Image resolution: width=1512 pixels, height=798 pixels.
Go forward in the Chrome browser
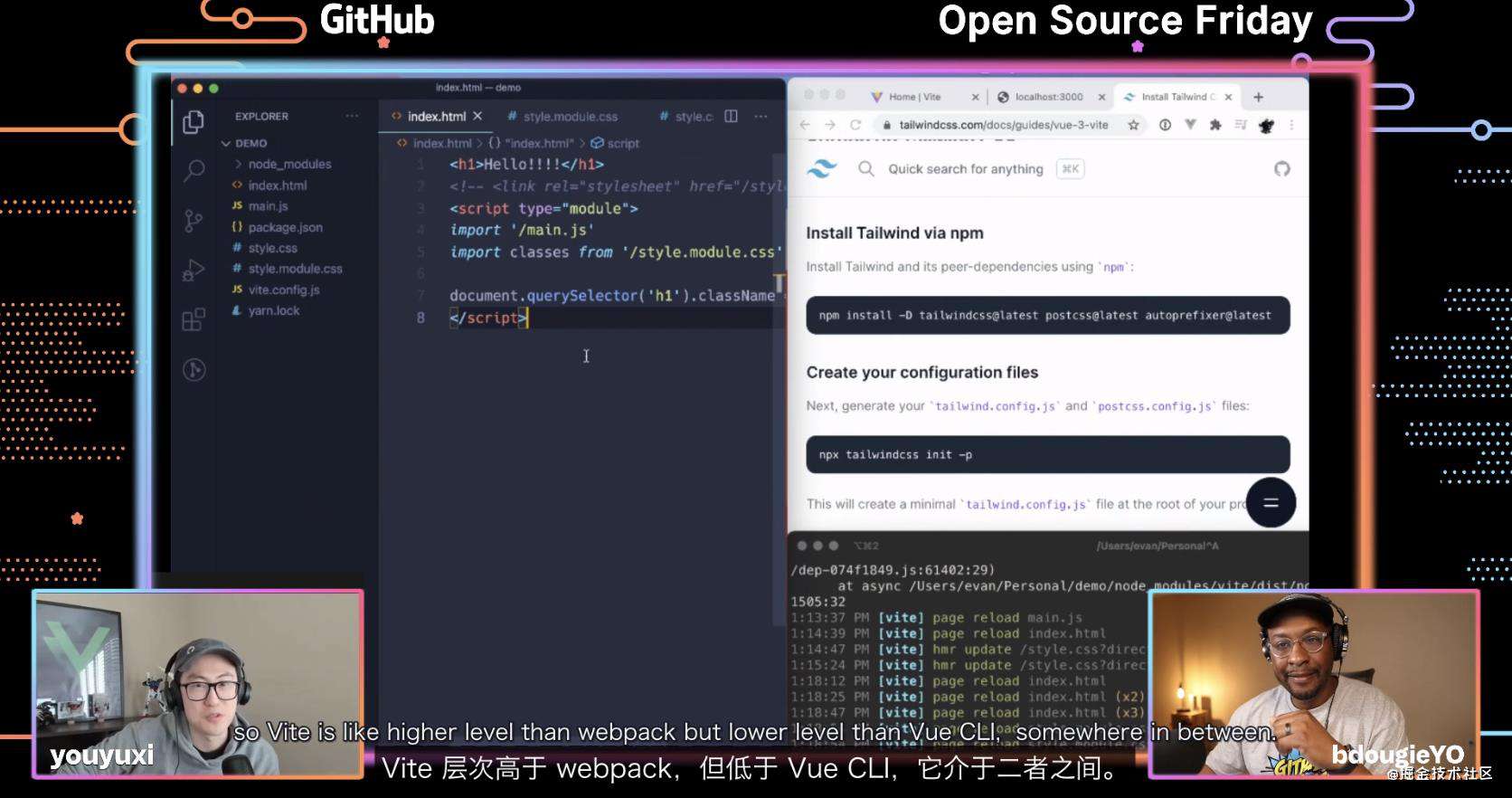pyautogui.click(x=829, y=125)
